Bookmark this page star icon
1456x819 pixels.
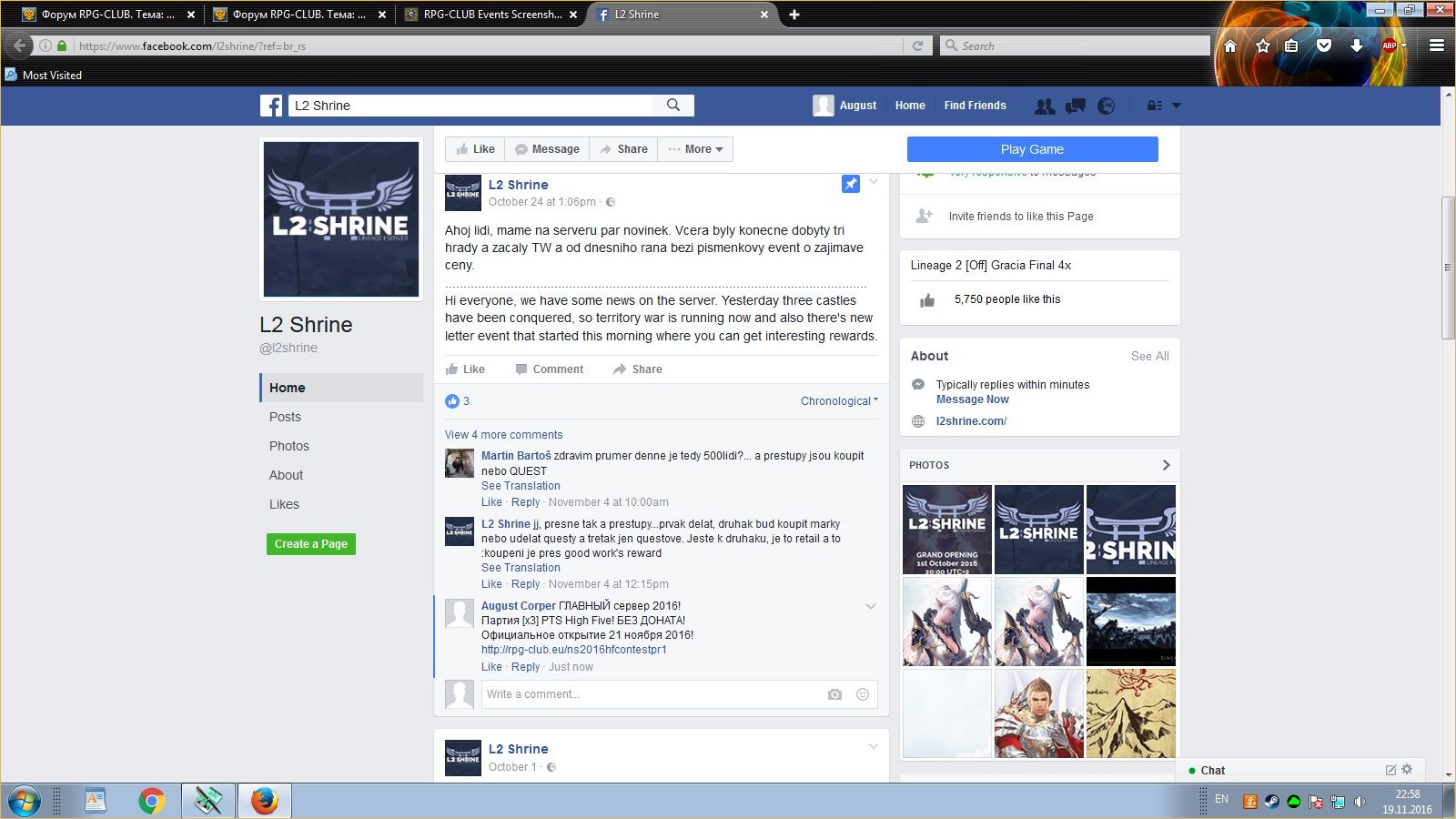[1263, 45]
